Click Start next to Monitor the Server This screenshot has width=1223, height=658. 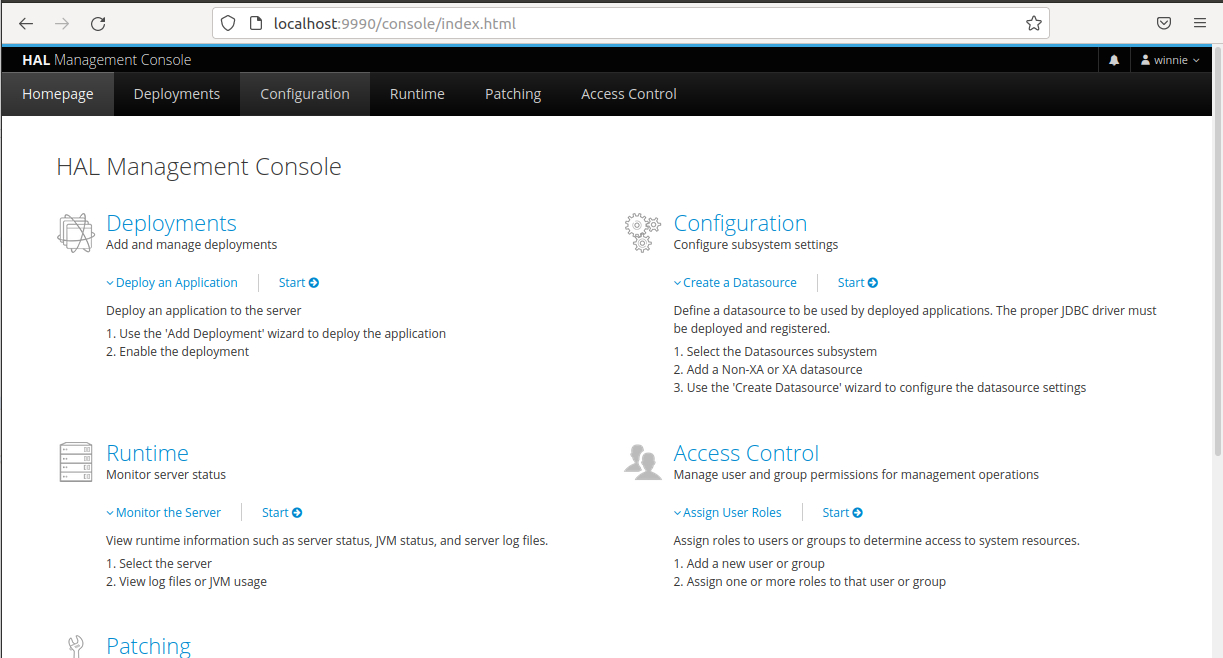(x=282, y=512)
